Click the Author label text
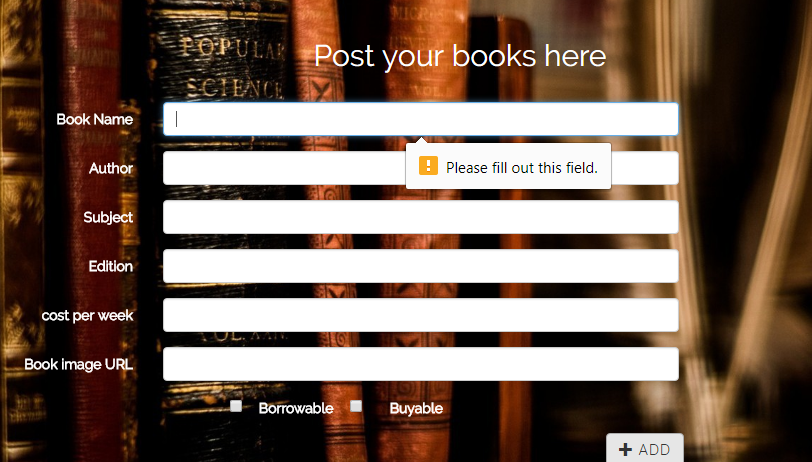Screen dimensions: 812x462 pos(111,168)
